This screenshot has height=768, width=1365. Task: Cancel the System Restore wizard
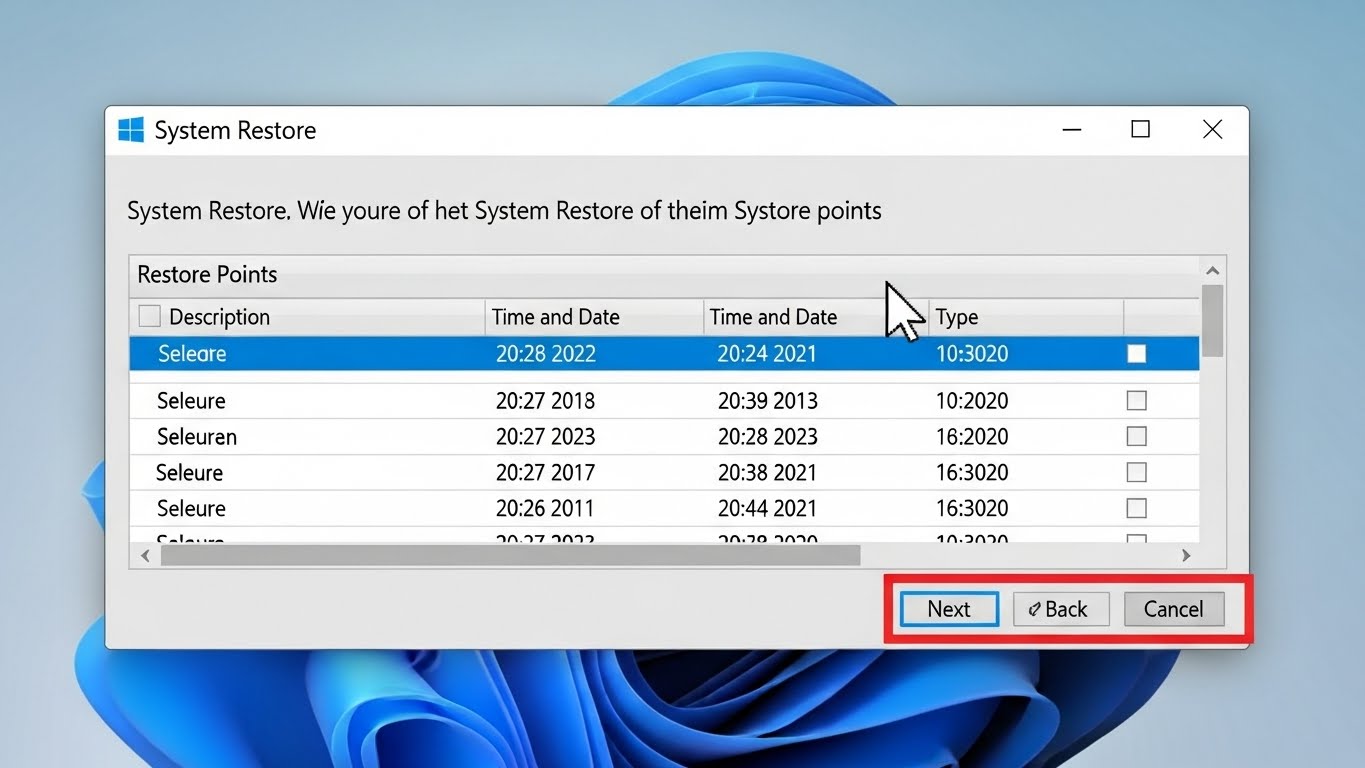[1173, 609]
